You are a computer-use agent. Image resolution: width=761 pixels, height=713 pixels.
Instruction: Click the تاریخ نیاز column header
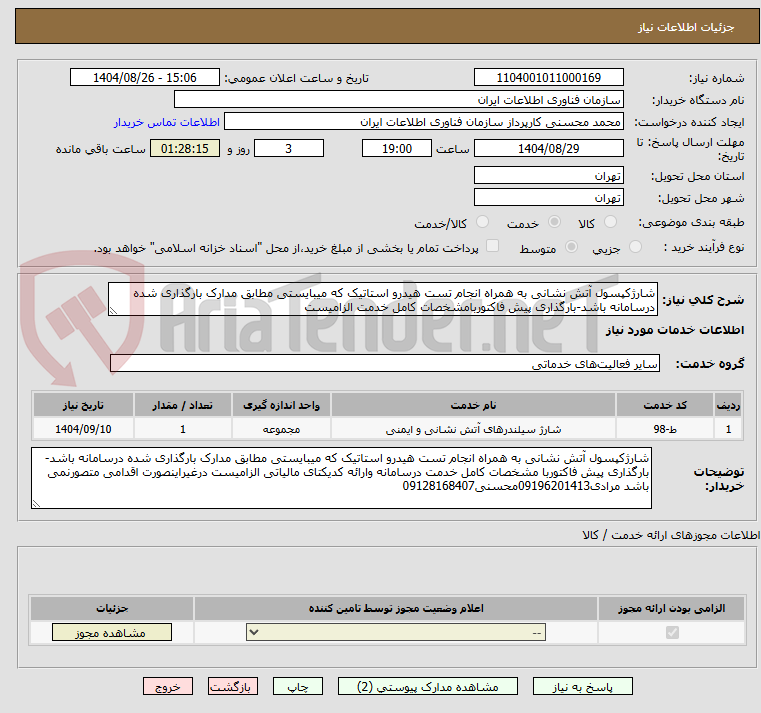[x=83, y=405]
